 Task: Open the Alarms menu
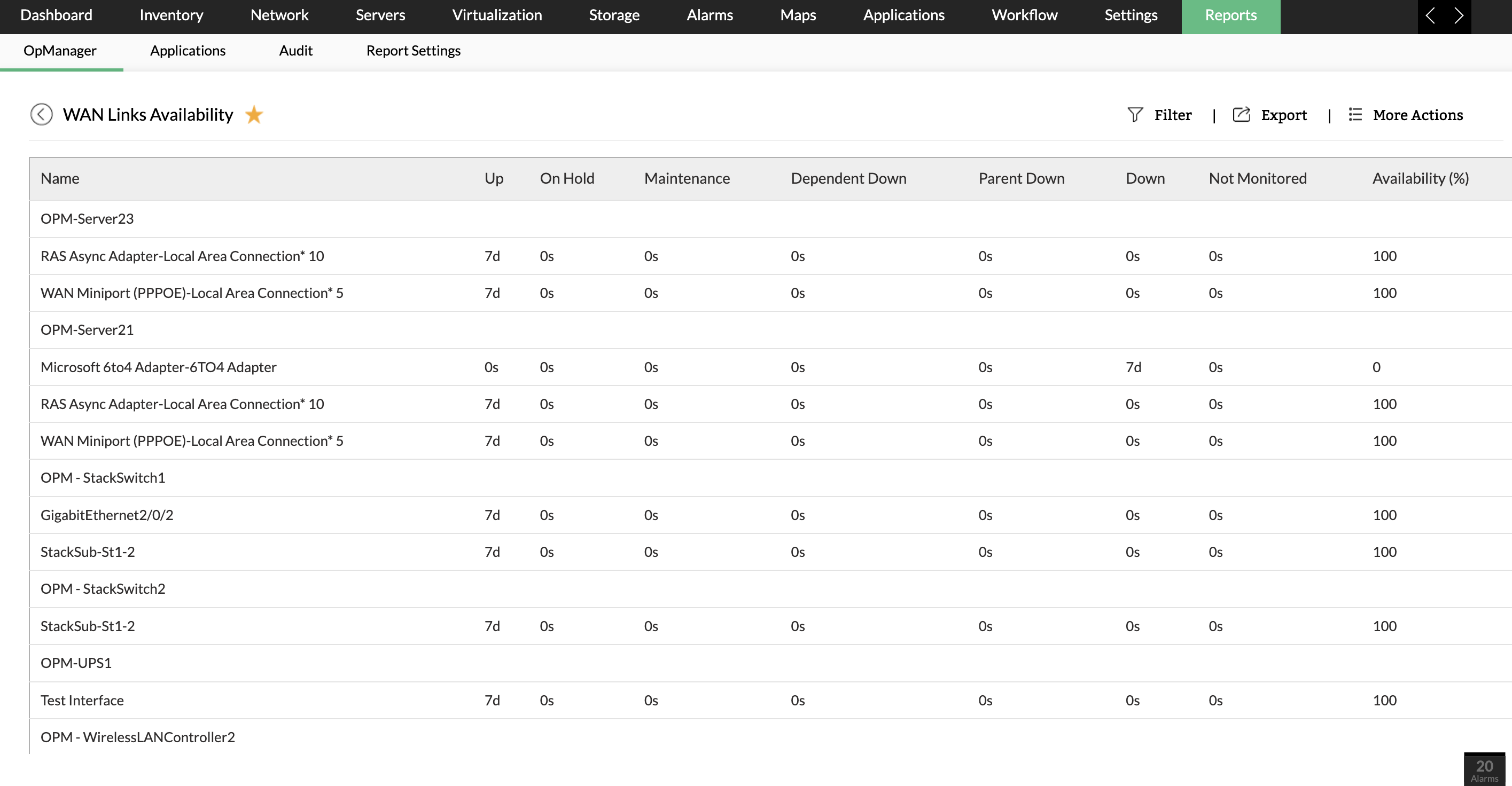click(x=709, y=15)
